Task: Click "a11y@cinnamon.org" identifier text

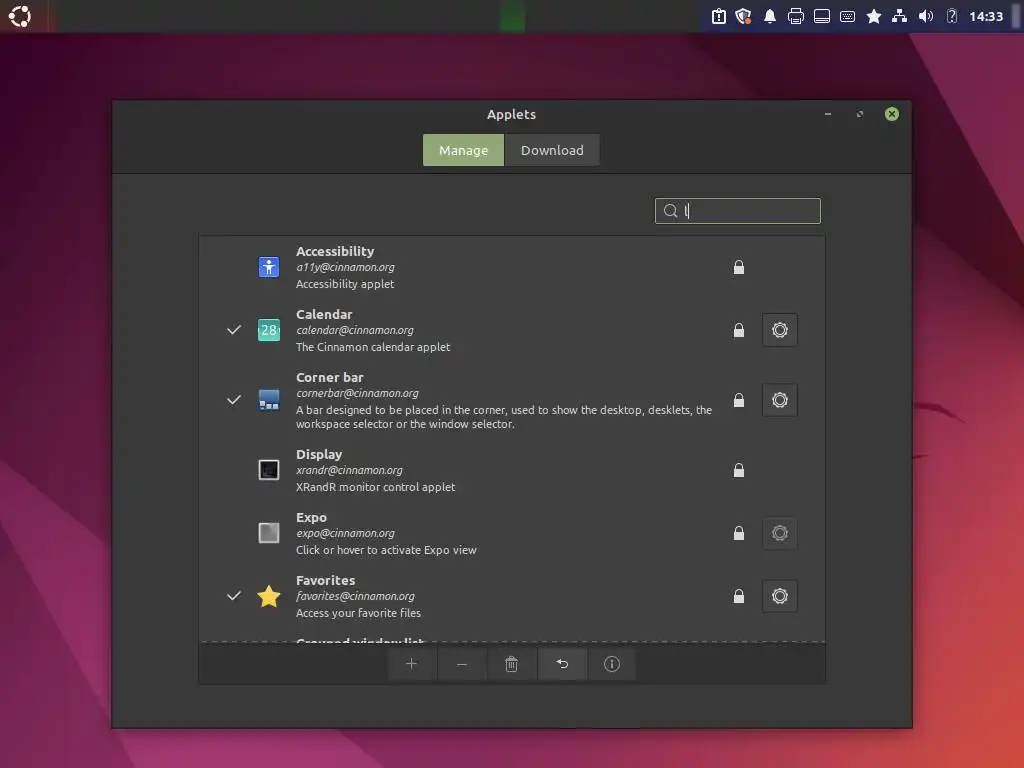Action: coord(345,267)
